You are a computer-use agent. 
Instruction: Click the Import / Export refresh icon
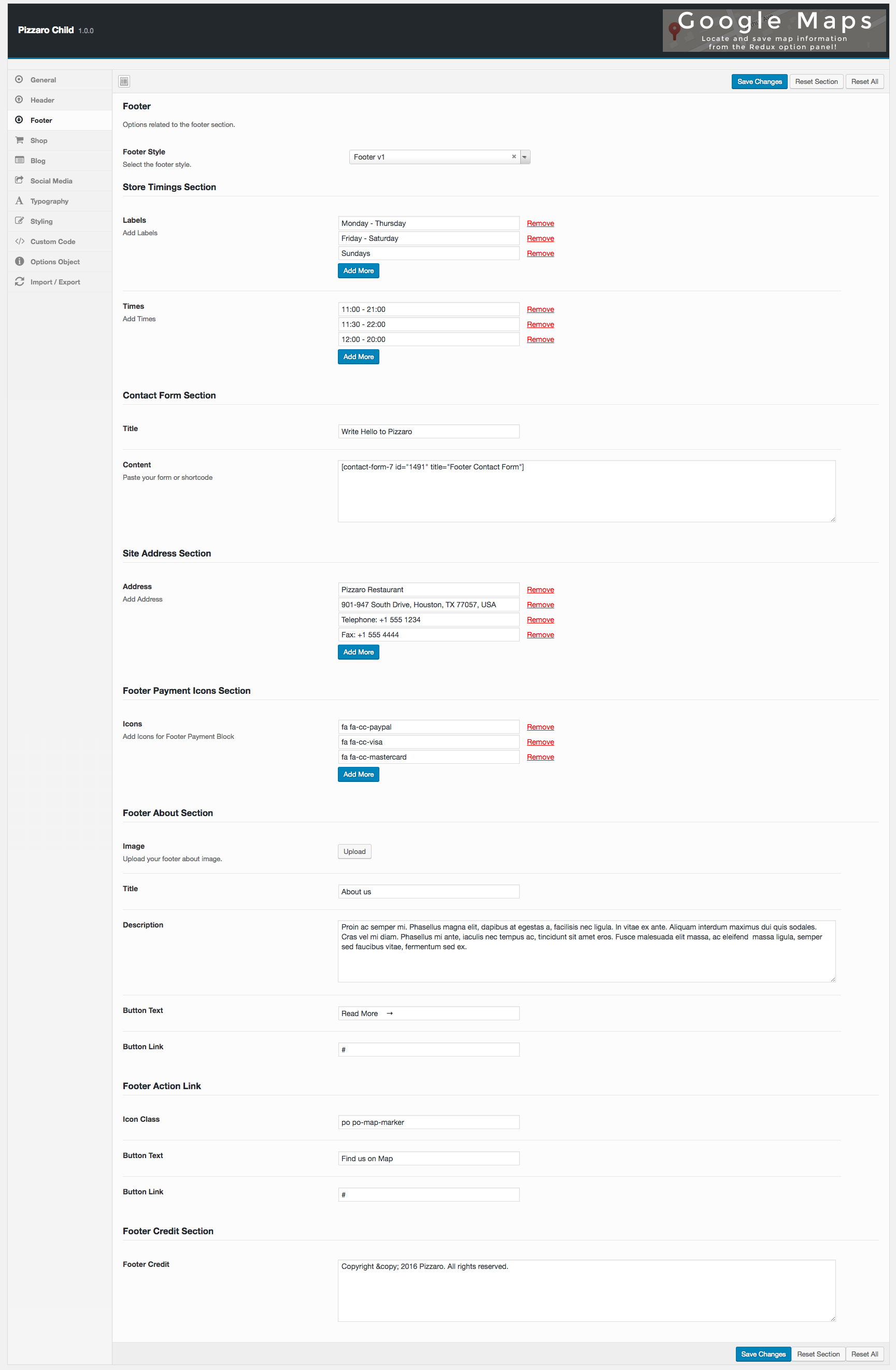click(19, 281)
